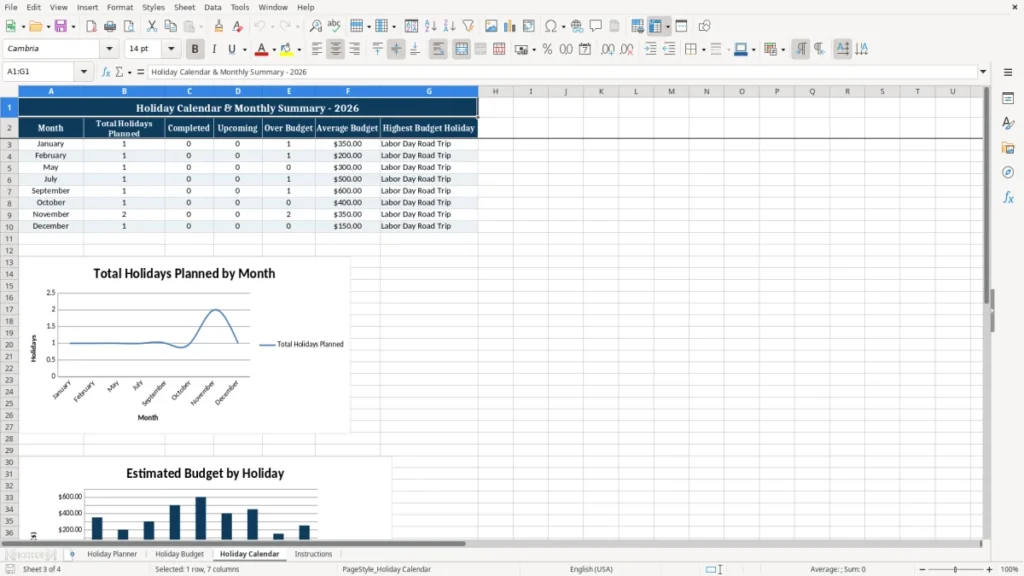Open Font Color dropdown arrow

274,50
